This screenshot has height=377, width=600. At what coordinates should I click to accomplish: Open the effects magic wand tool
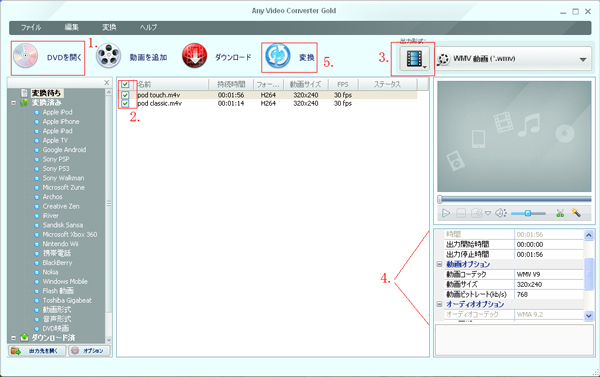click(576, 213)
